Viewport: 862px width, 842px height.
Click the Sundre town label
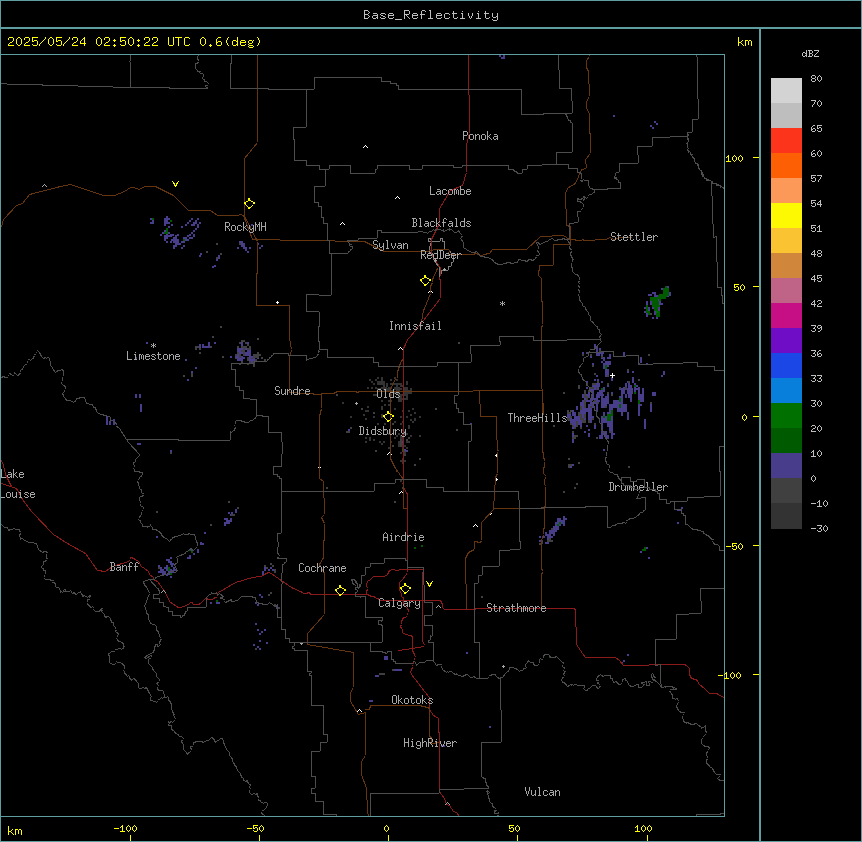click(292, 391)
